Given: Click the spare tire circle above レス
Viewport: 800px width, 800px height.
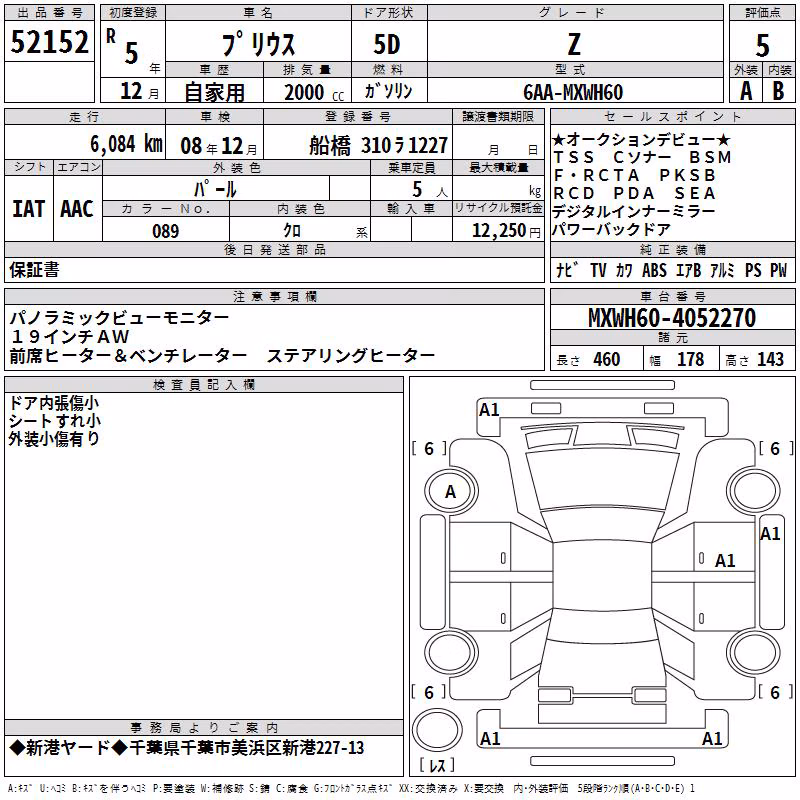Looking at the screenshot, I should 437,730.
